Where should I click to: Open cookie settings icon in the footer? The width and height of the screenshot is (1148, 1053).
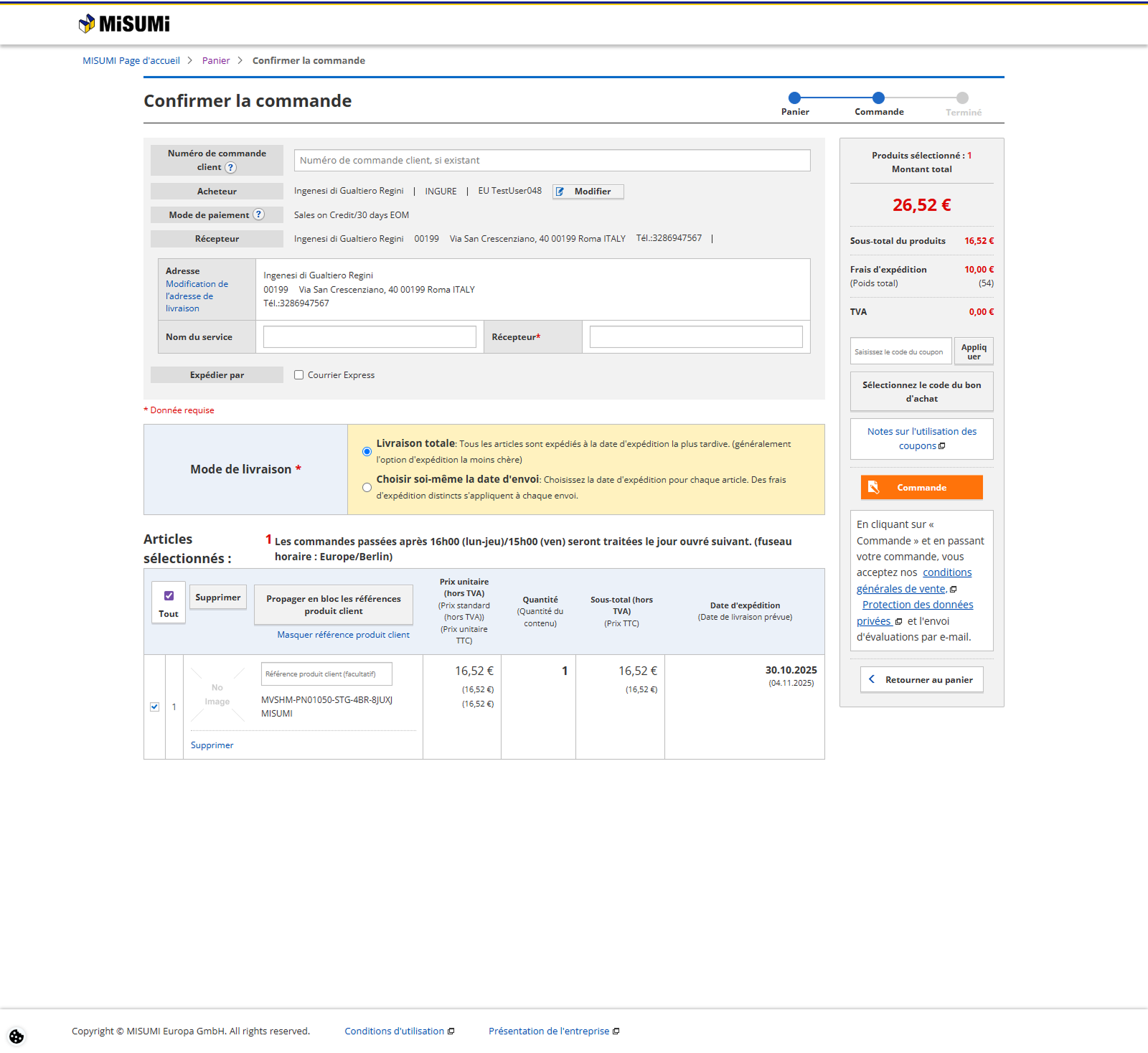point(17,1037)
